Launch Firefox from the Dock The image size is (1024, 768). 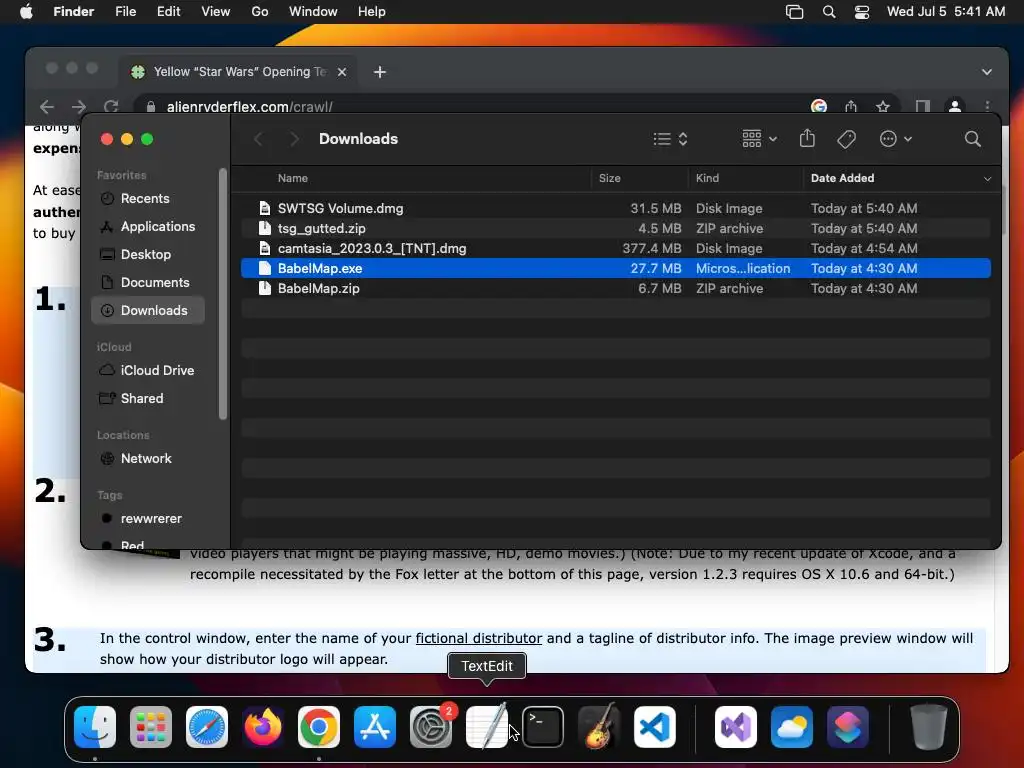[x=263, y=727]
